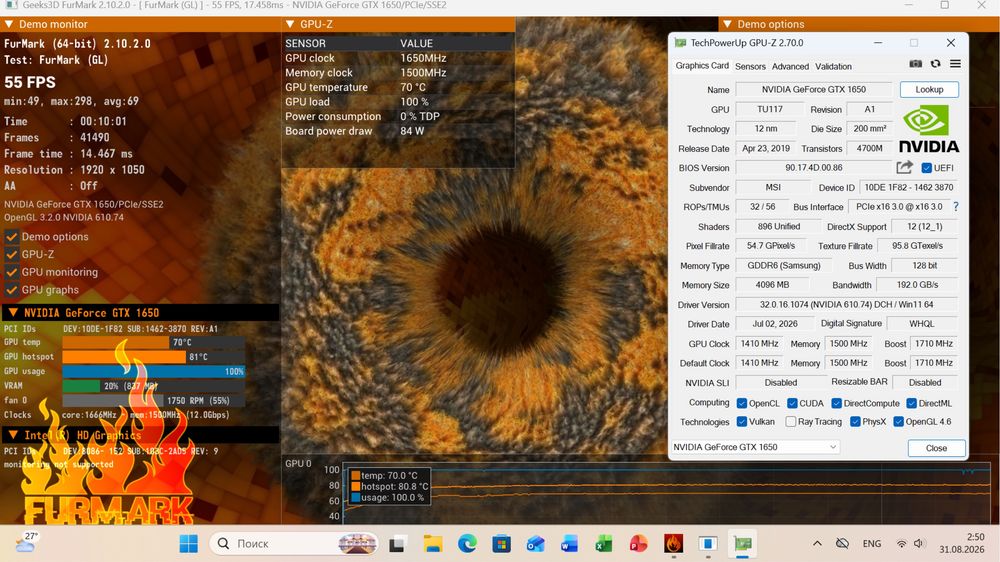Screen dimensions: 1000x562
Task: Click the taskbar search box Поиск
Action: tap(293, 544)
